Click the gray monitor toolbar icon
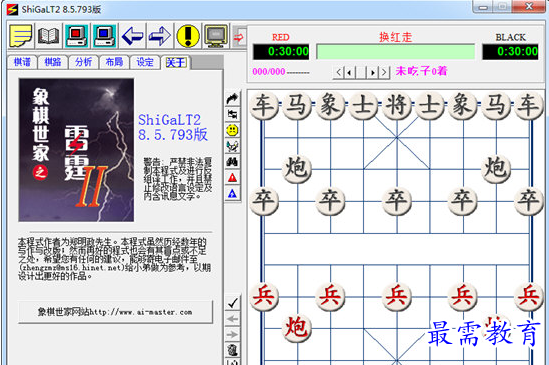This screenshot has height=365, width=549. (216, 36)
